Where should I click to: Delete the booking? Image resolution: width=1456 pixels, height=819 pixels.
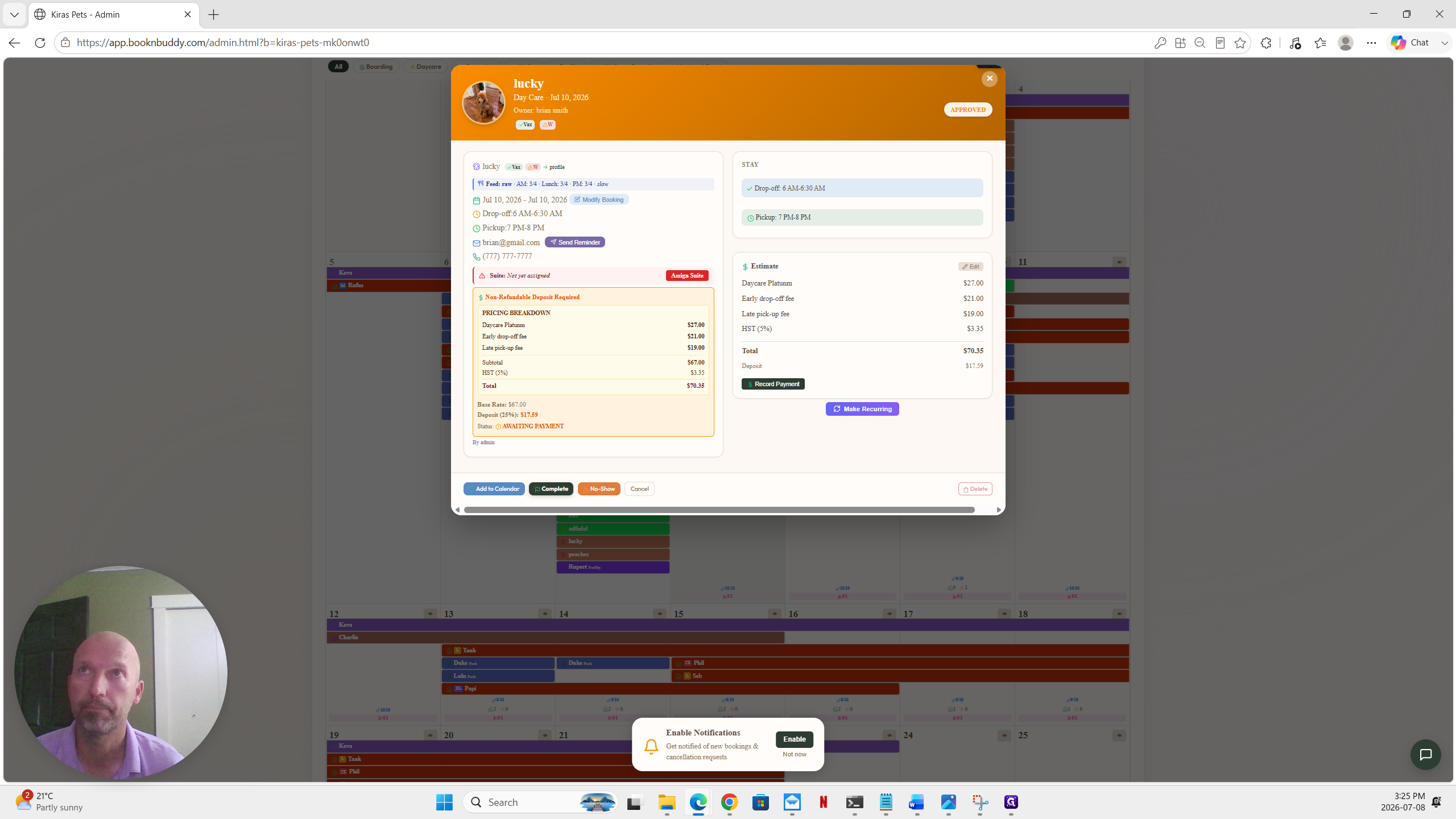coord(975,489)
